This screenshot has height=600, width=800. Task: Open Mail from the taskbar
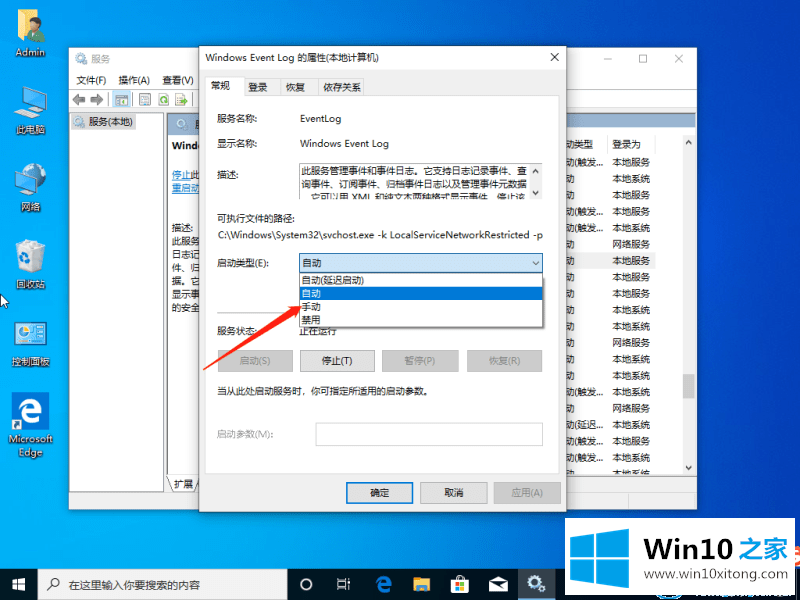pyautogui.click(x=498, y=584)
